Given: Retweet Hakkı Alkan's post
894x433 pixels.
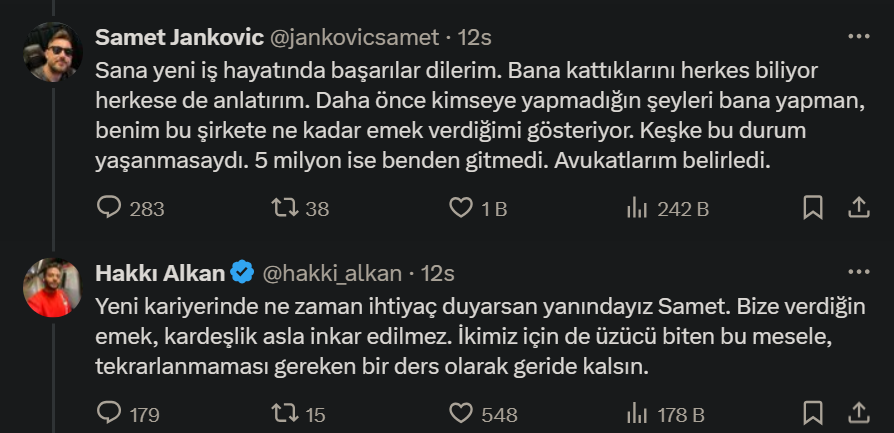Looking at the screenshot, I should click(286, 412).
